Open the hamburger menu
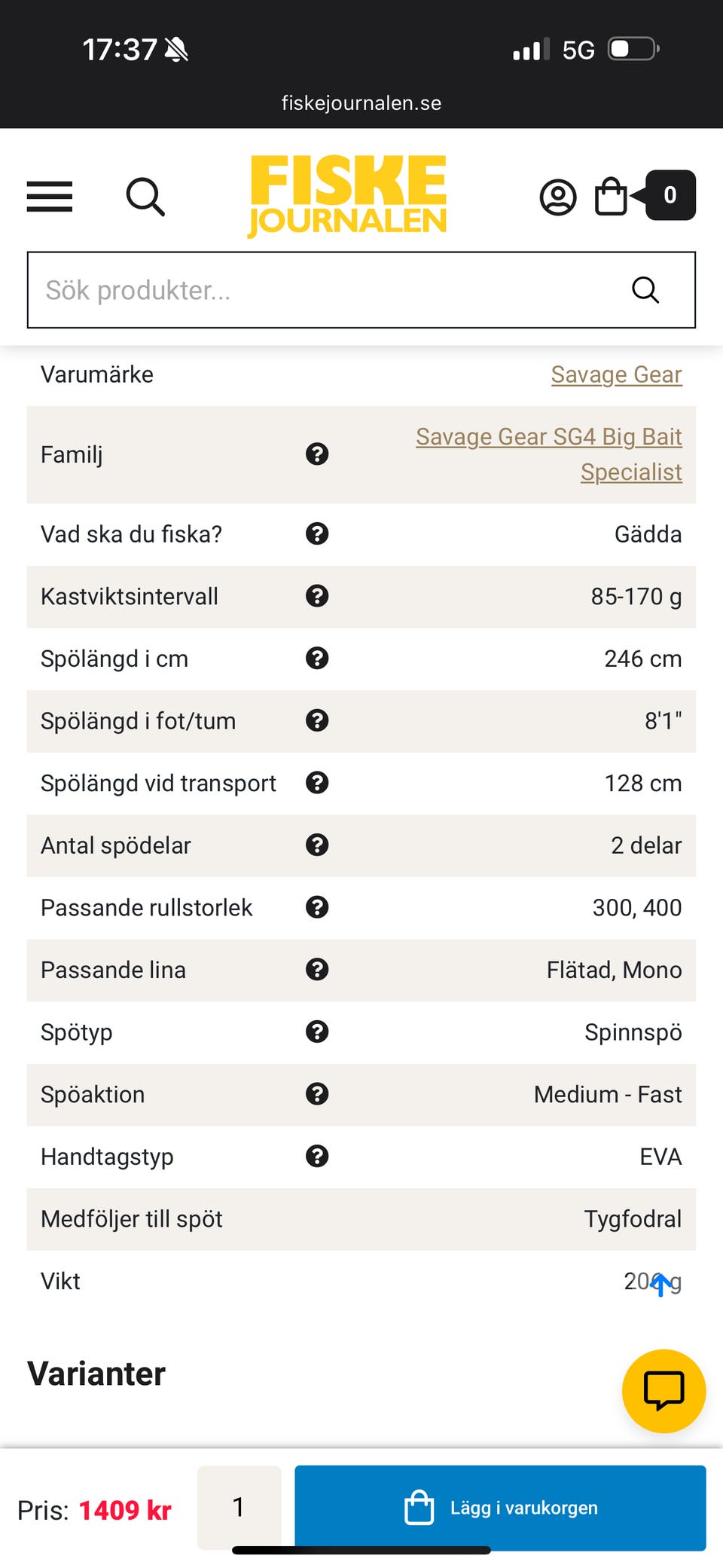 [x=50, y=197]
